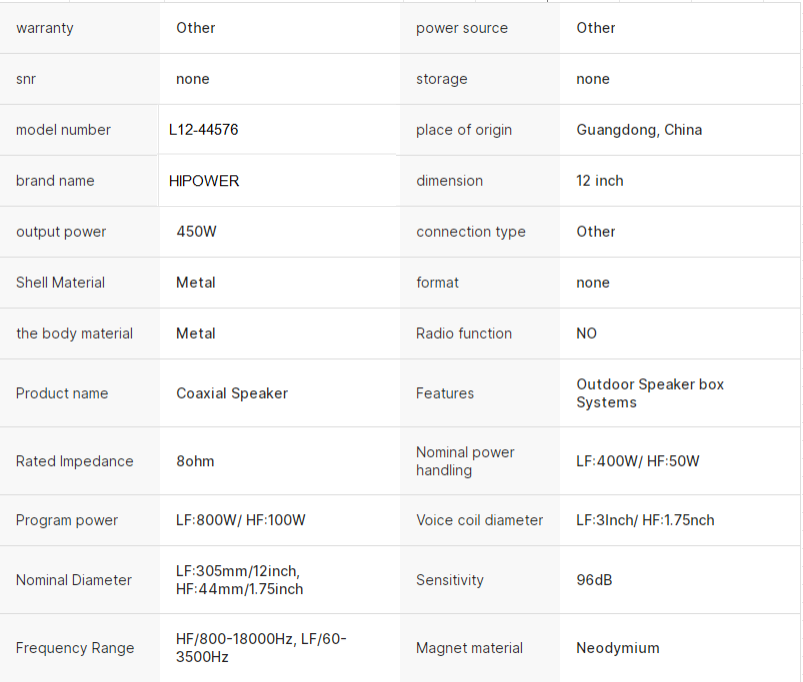803x682 pixels.
Task: Select the 'LF:800W/ HF:100W' program power value
Action: pos(240,520)
